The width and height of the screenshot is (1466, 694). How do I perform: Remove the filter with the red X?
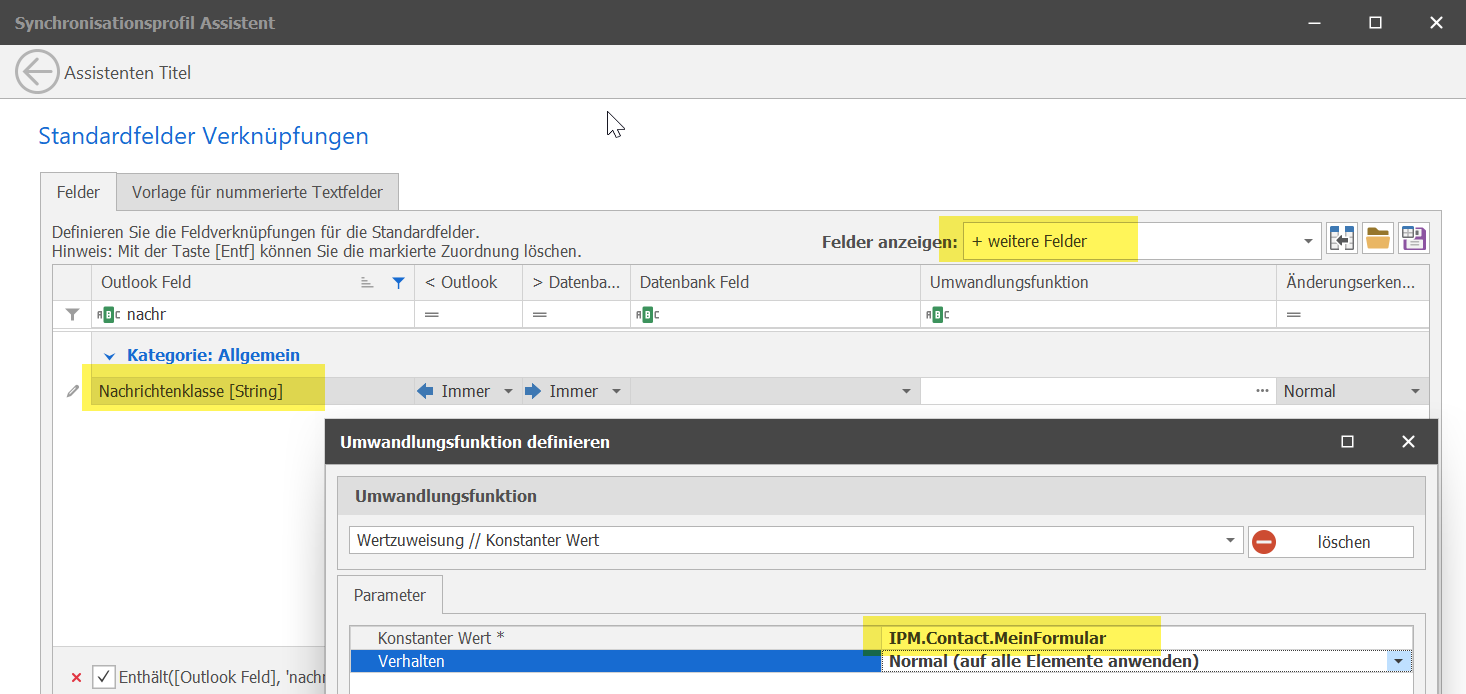[76, 678]
